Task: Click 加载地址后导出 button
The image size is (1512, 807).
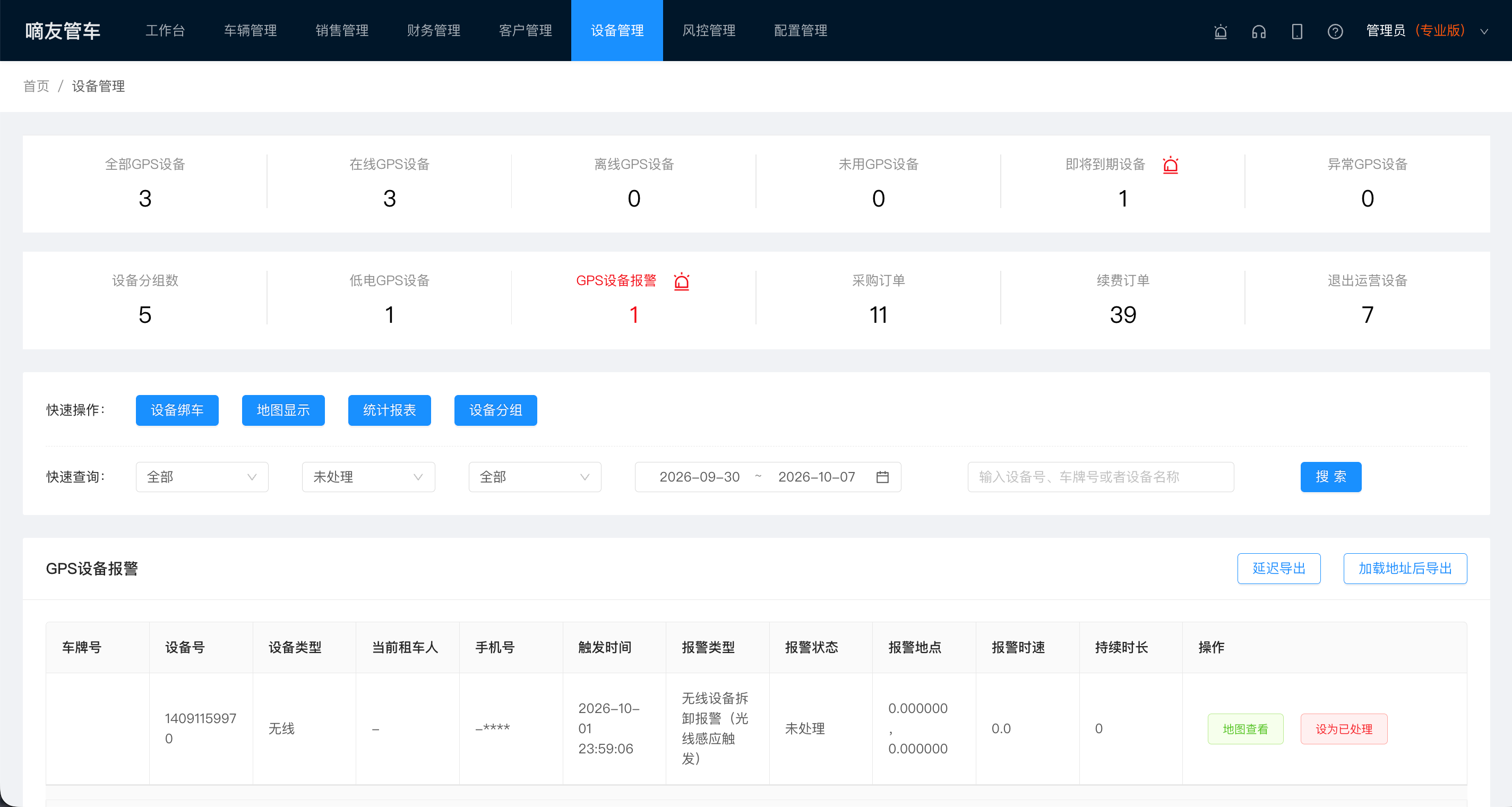Action: click(x=1405, y=569)
